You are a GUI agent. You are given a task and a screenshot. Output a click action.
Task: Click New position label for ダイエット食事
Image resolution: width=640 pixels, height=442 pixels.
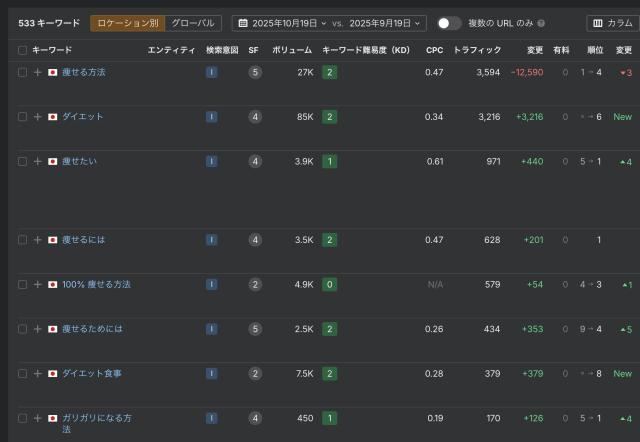(x=622, y=374)
